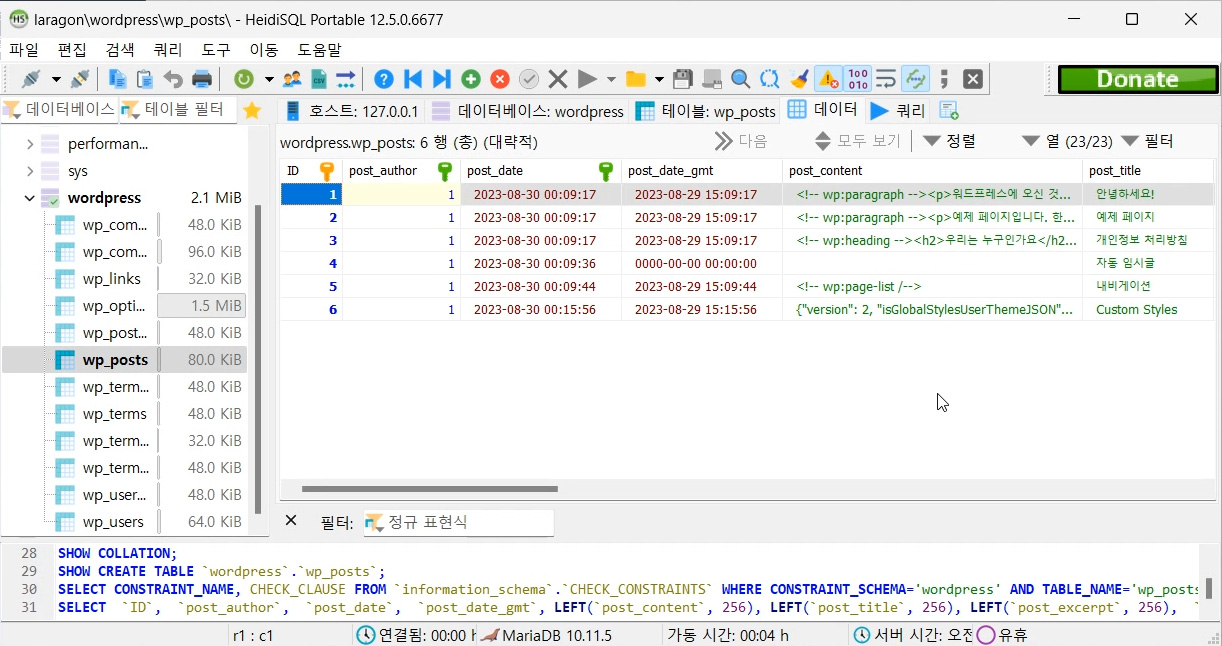Open the 편집 menu
The height and width of the screenshot is (646, 1222).
pyautogui.click(x=72, y=49)
